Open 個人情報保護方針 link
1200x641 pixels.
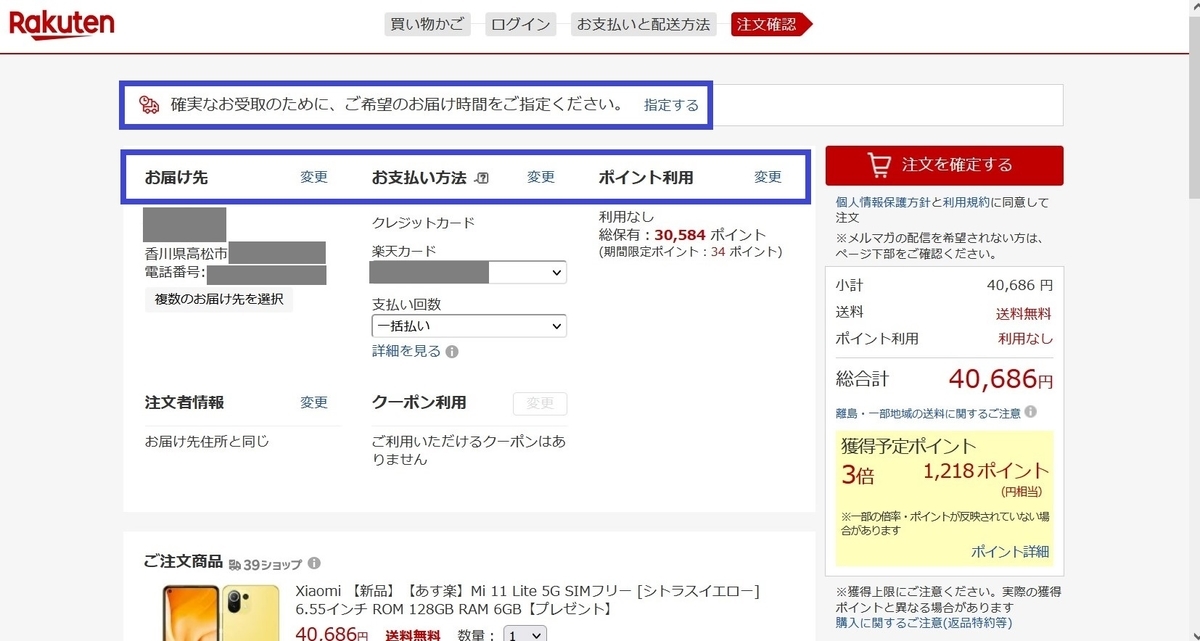pyautogui.click(x=883, y=202)
